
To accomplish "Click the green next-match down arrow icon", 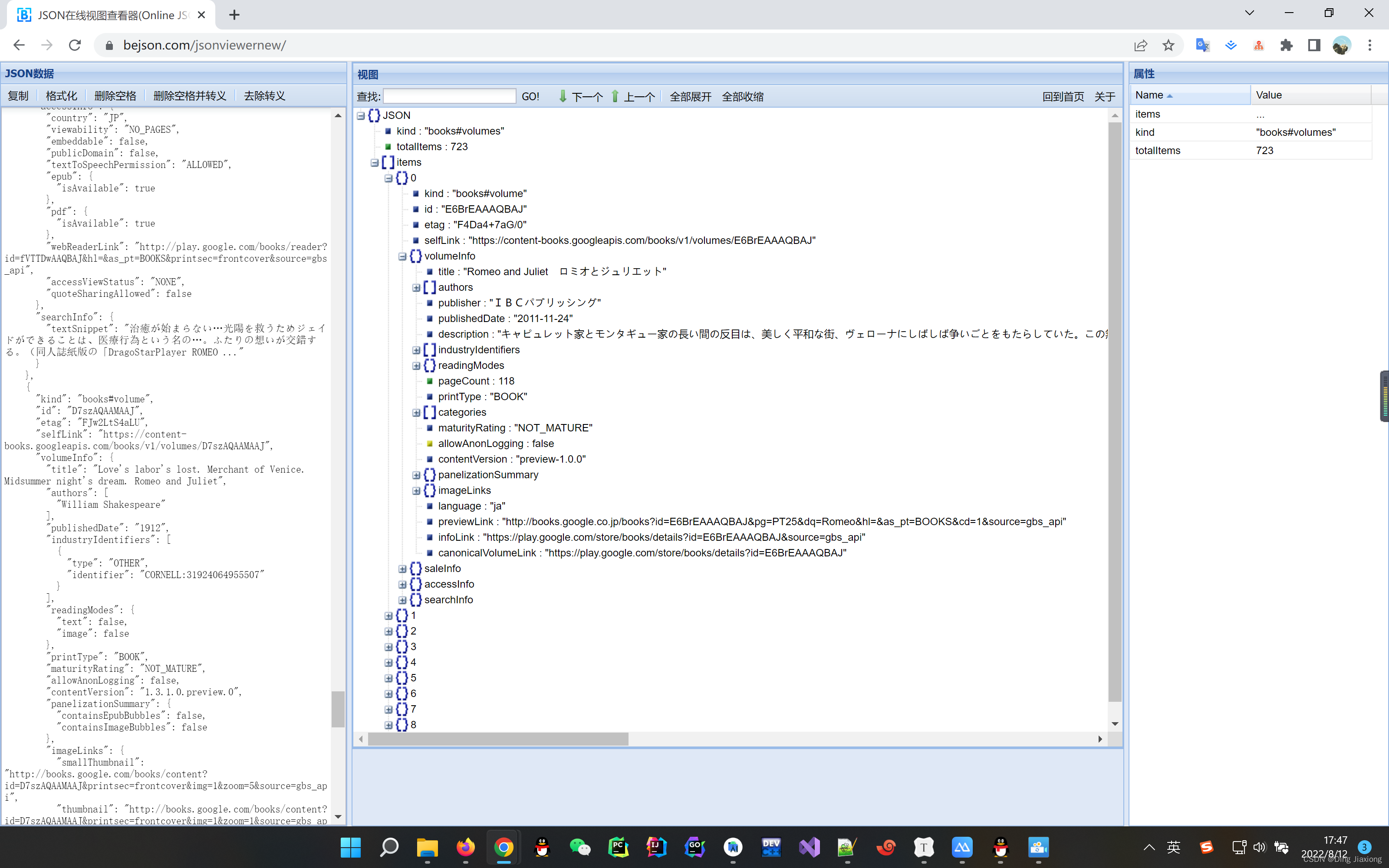I will 563,96.
